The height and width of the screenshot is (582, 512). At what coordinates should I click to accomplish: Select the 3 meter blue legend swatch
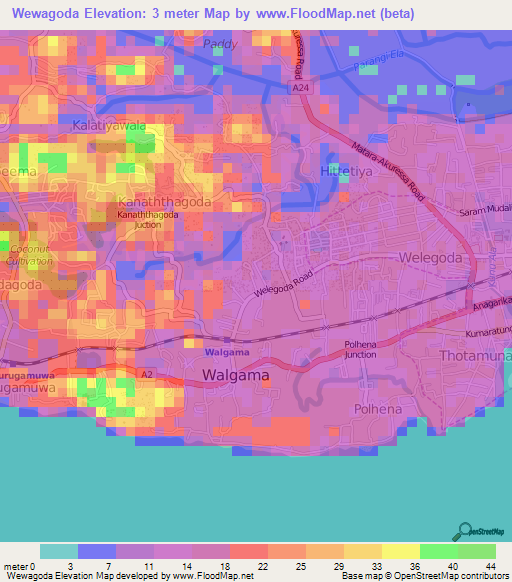pyautogui.click(x=97, y=551)
